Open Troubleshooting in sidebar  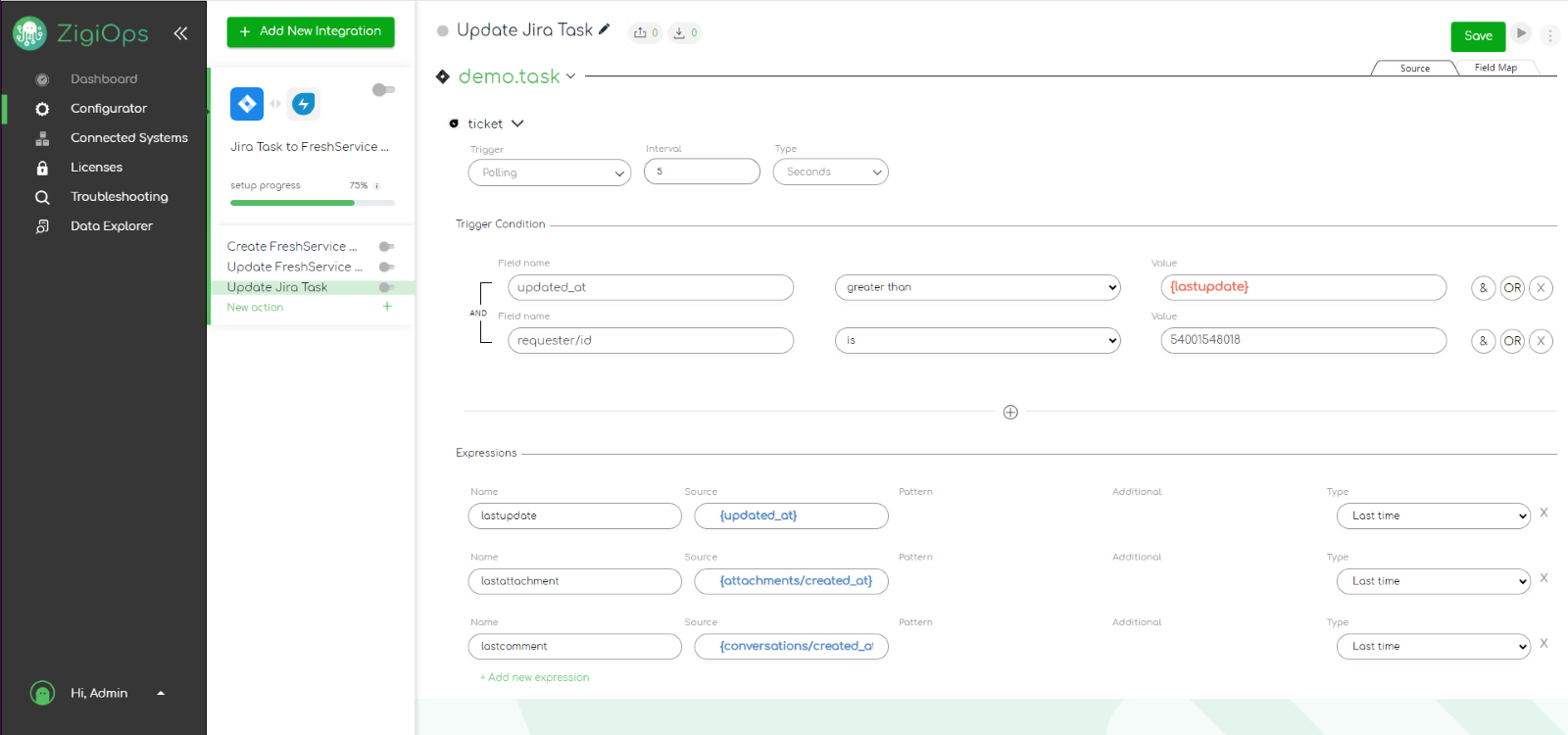(120, 197)
